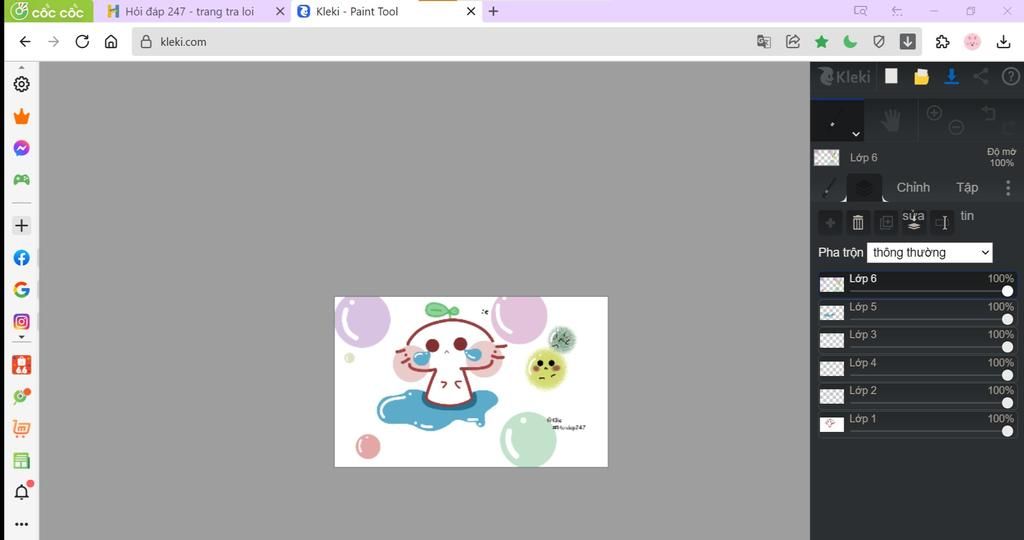Open Messenger in the sidebar

(x=22, y=148)
